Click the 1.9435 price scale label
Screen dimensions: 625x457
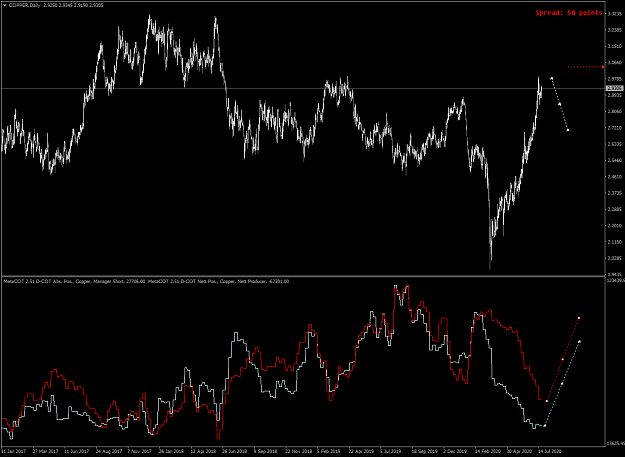click(x=614, y=274)
